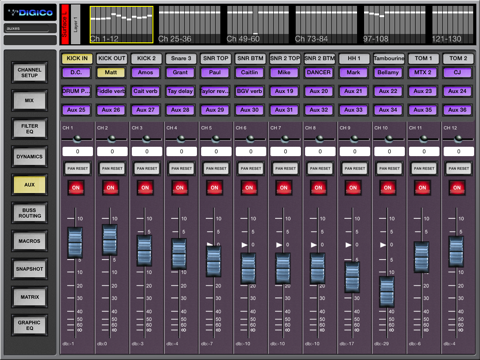
Task: Toggle the CH 7 ON button
Action: [284, 188]
